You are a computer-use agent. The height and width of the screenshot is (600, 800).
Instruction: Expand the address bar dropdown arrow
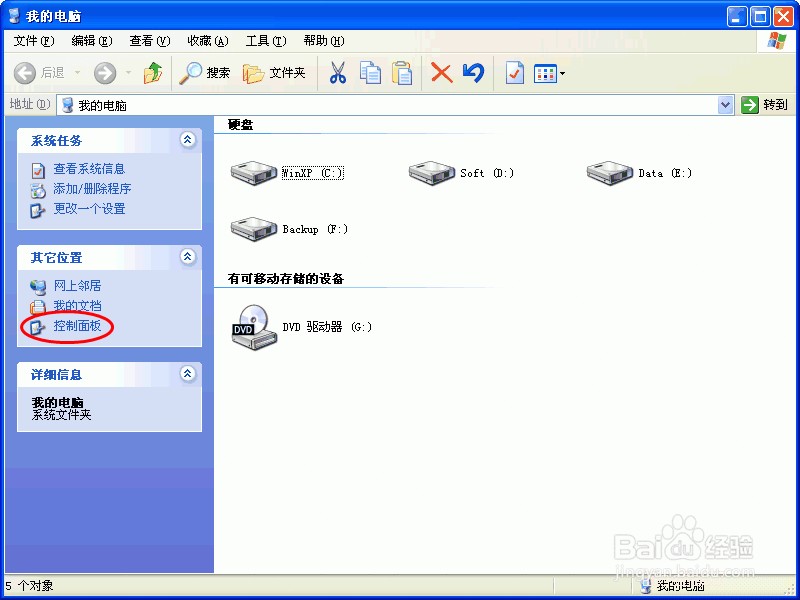pos(726,106)
